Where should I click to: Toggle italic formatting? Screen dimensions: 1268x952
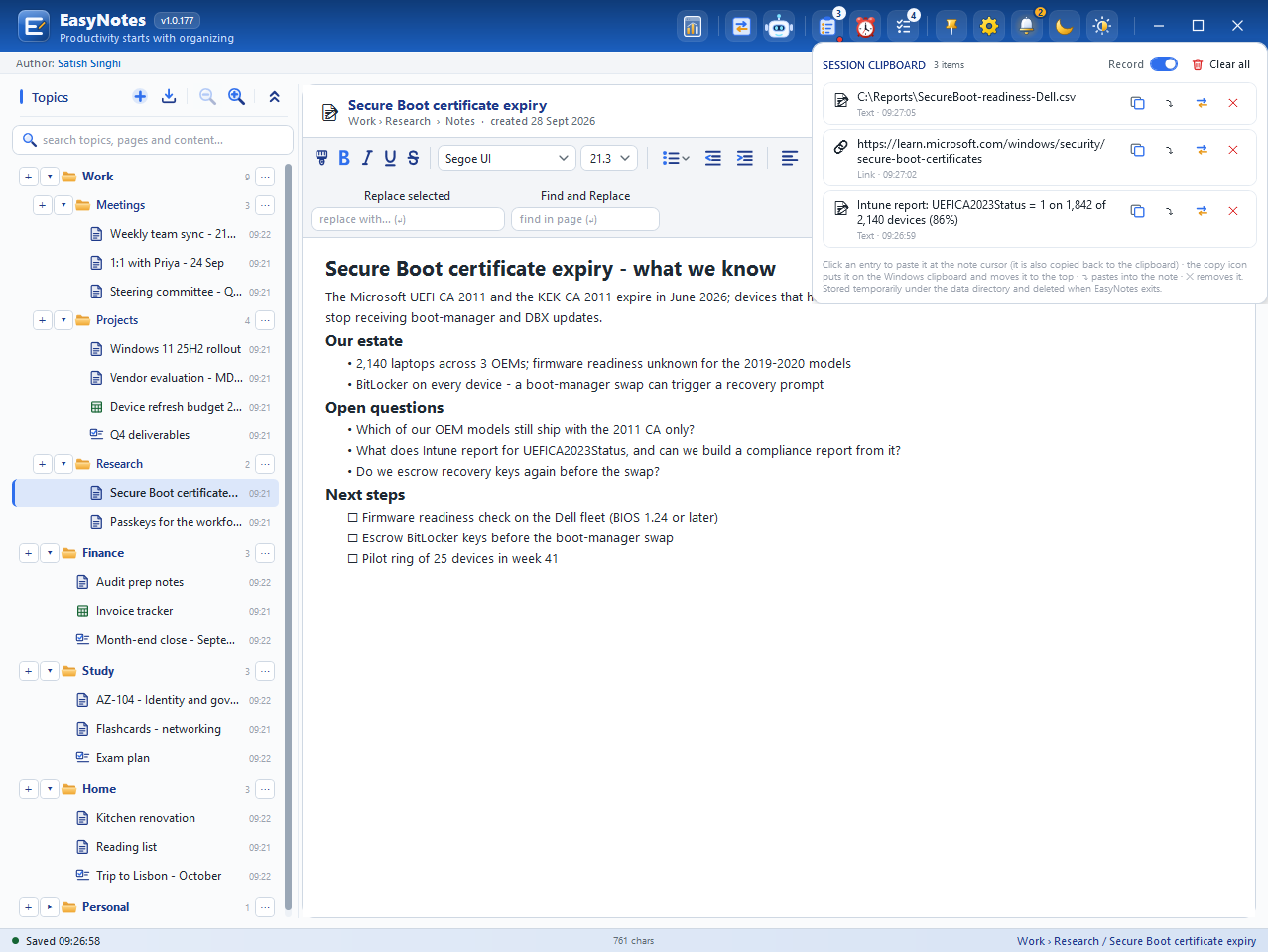click(x=367, y=158)
